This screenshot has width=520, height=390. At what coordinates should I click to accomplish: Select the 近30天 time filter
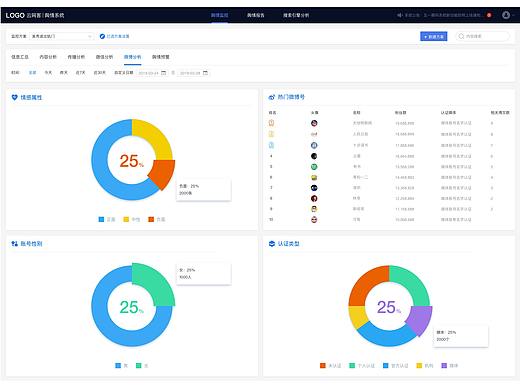coord(99,73)
